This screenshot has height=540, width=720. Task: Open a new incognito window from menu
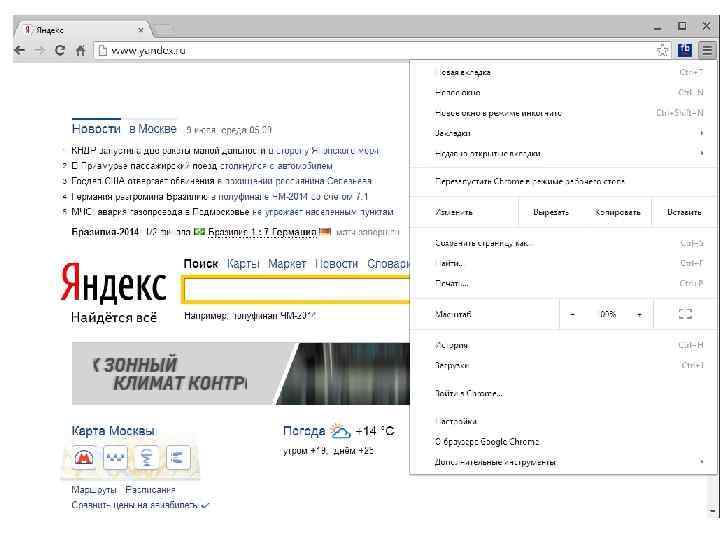[564, 113]
